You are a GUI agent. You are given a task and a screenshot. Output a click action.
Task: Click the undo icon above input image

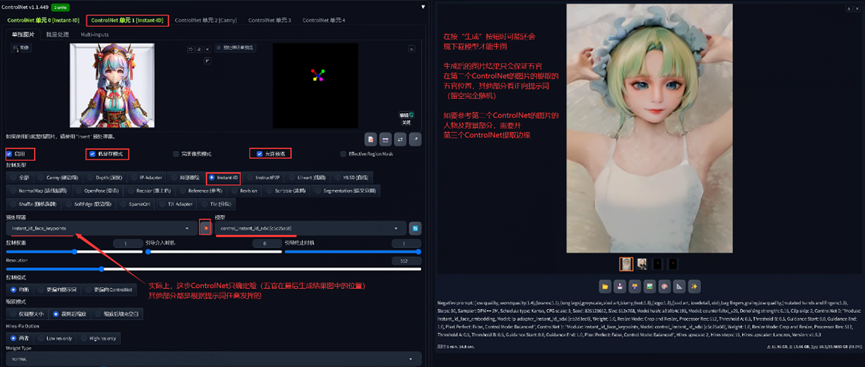[191, 49]
